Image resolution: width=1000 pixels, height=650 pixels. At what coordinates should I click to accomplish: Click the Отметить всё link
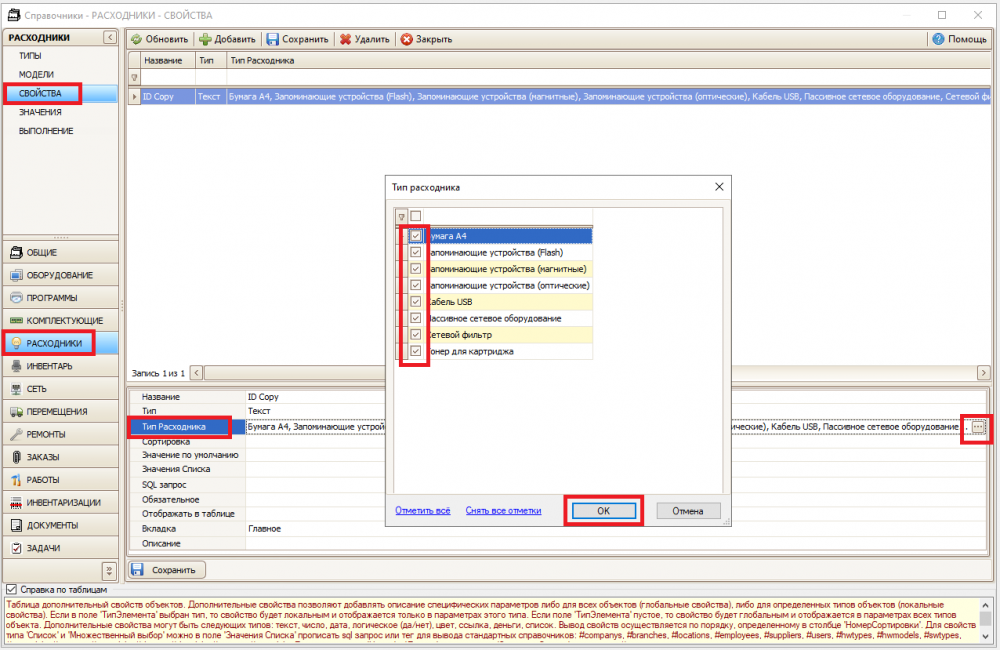423,511
